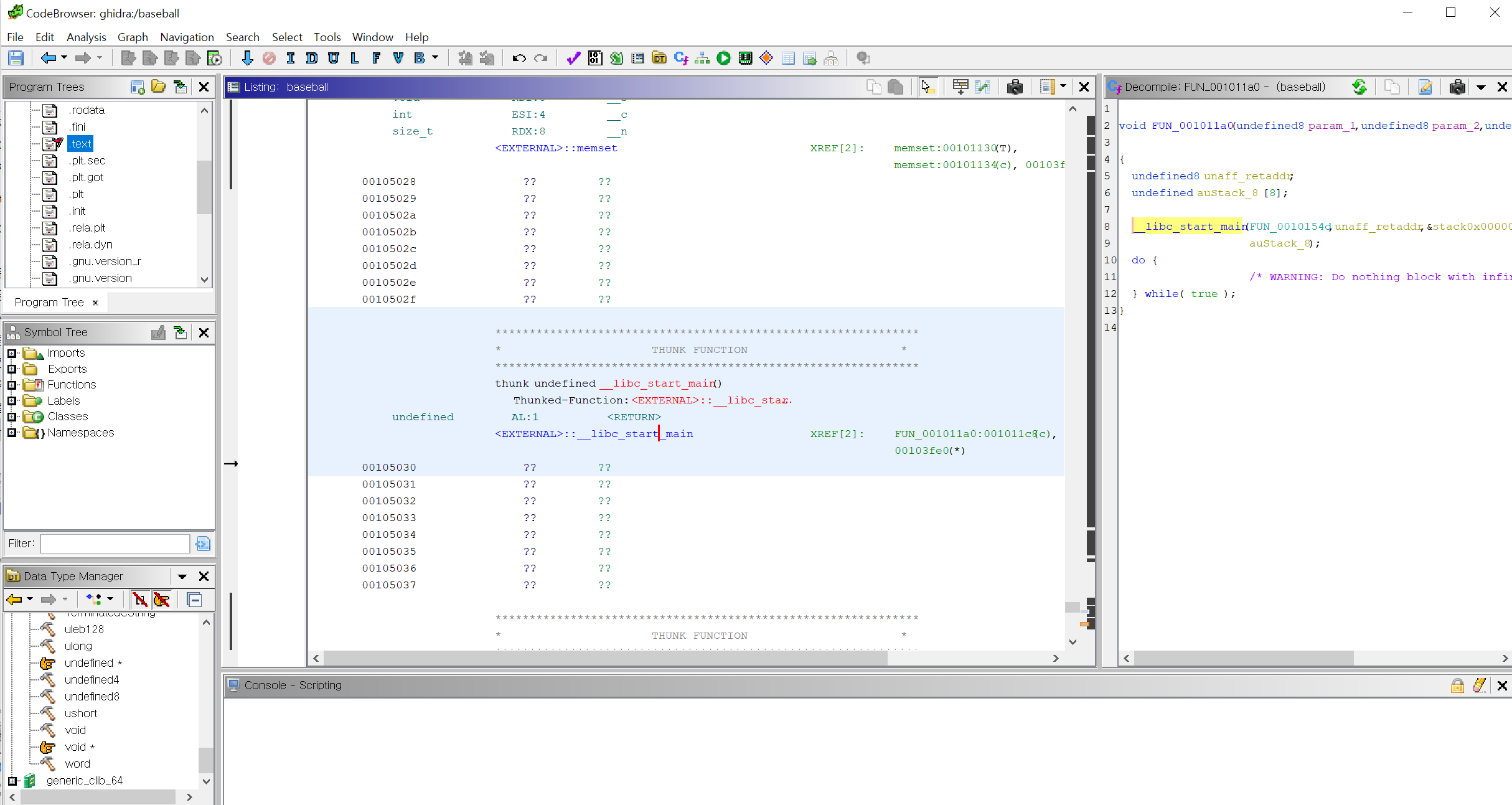Click the Symbol Tree Filter field
This screenshot has height=805, width=1512.
click(x=115, y=544)
